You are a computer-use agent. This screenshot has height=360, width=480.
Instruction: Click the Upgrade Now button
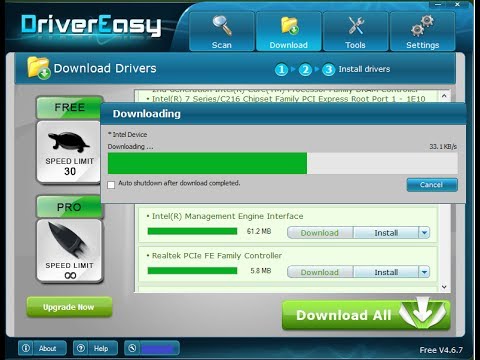point(69,307)
